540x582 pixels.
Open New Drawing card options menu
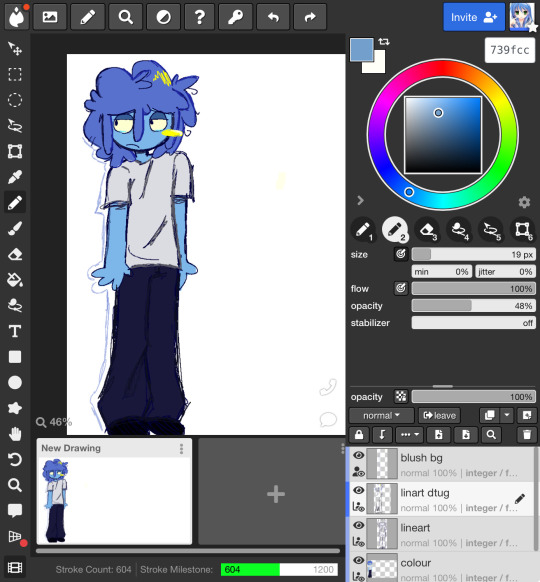click(181, 448)
